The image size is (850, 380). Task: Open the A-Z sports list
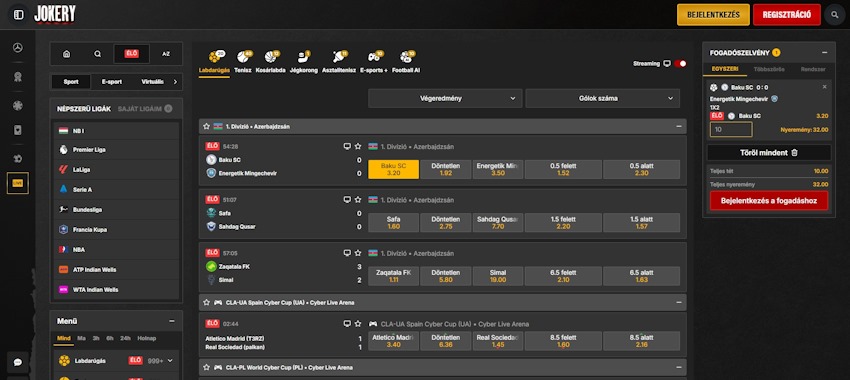tap(166, 54)
